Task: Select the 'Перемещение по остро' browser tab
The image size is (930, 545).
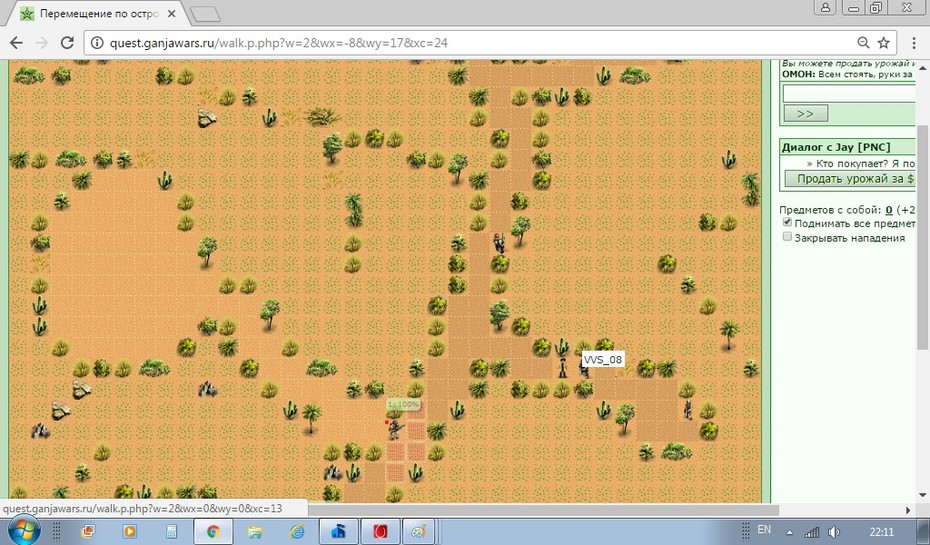Action: coord(98,14)
